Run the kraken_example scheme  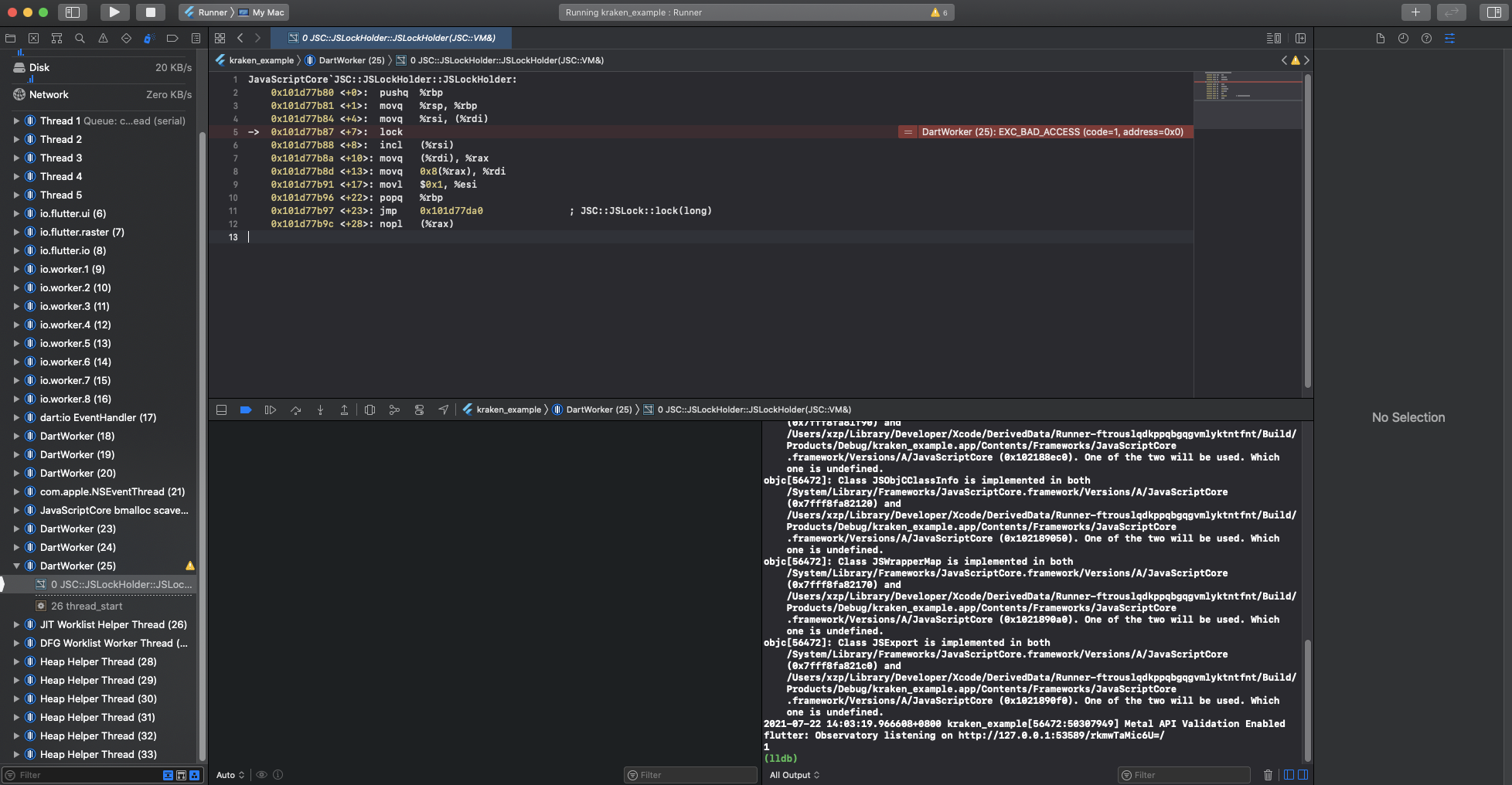[114, 12]
